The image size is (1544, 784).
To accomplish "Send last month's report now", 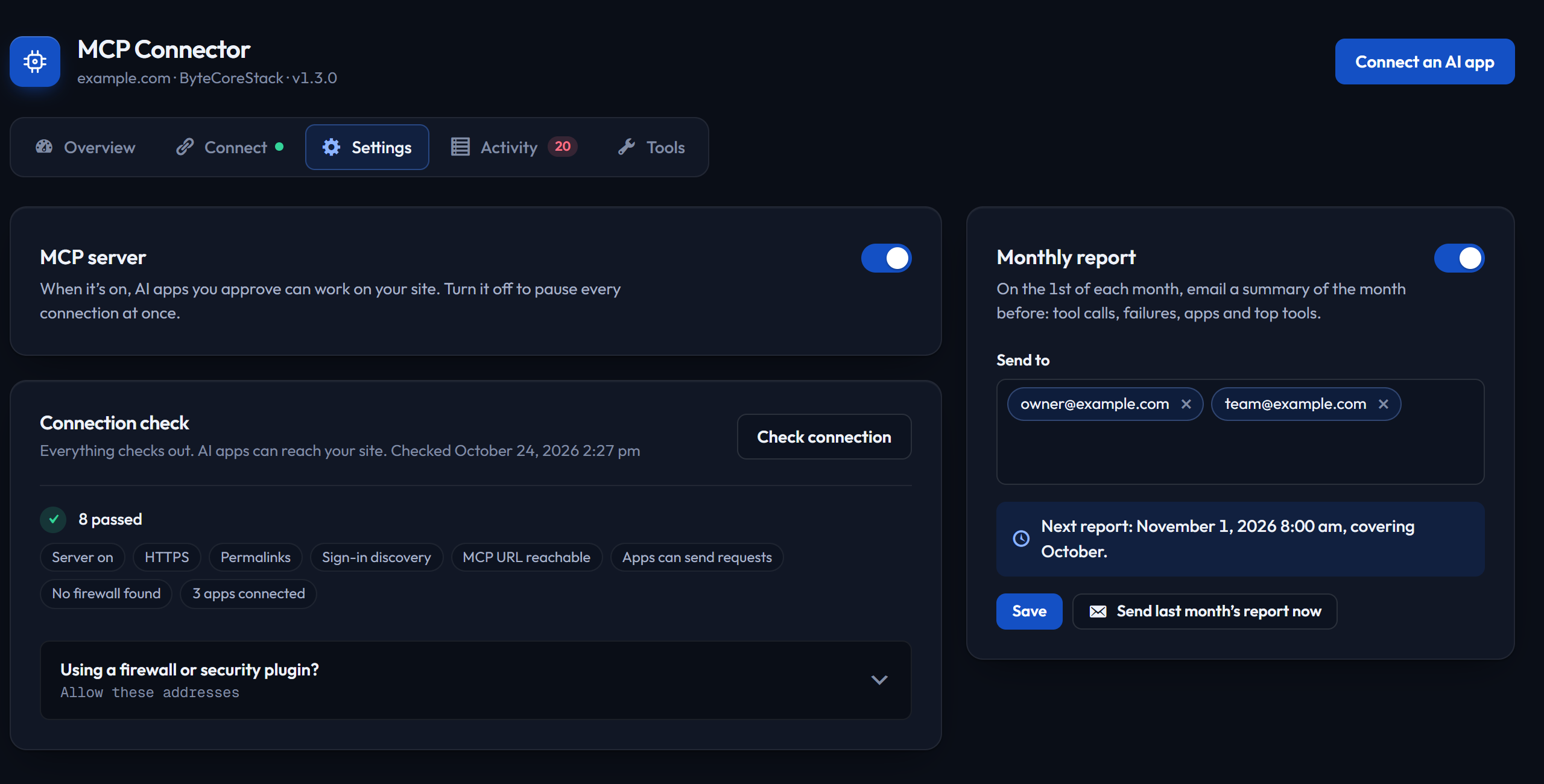I will [x=1204, y=612].
